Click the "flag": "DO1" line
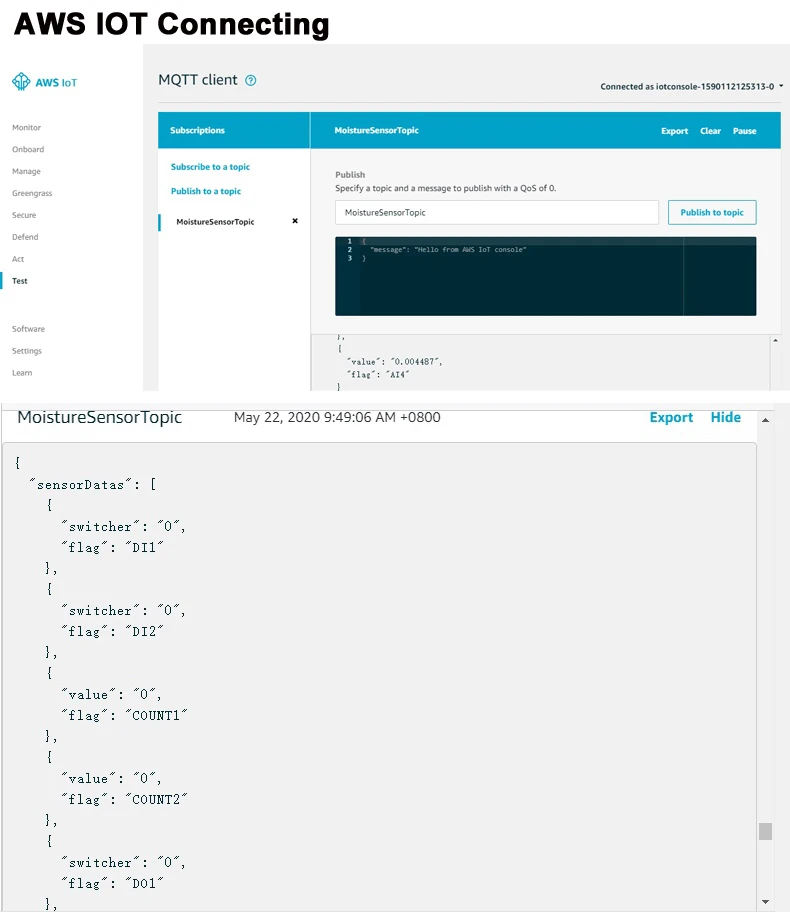The height and width of the screenshot is (915, 790). click(113, 884)
